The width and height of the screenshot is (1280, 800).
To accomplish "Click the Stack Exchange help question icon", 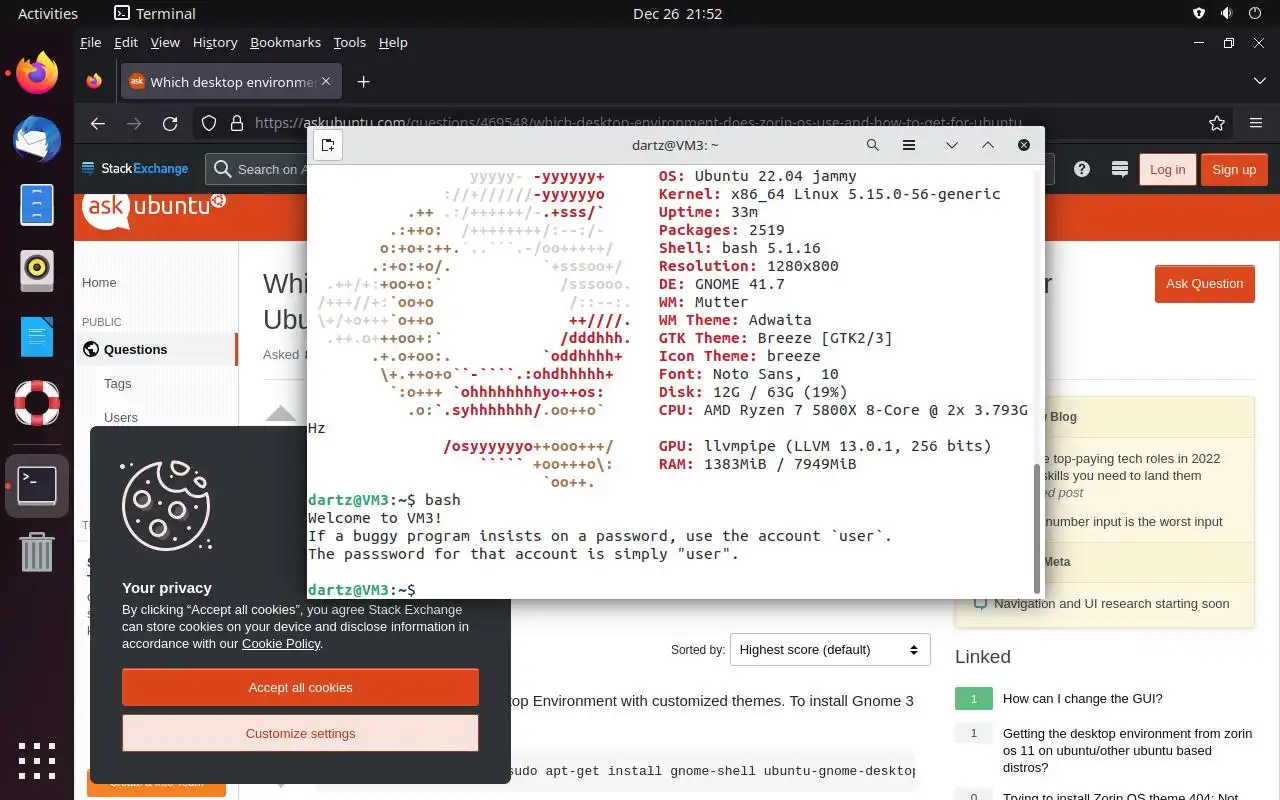I will (1082, 169).
